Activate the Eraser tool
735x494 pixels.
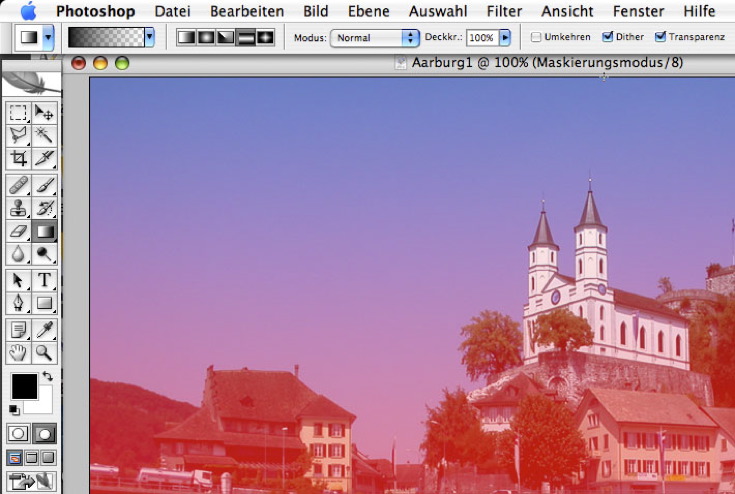pos(18,232)
